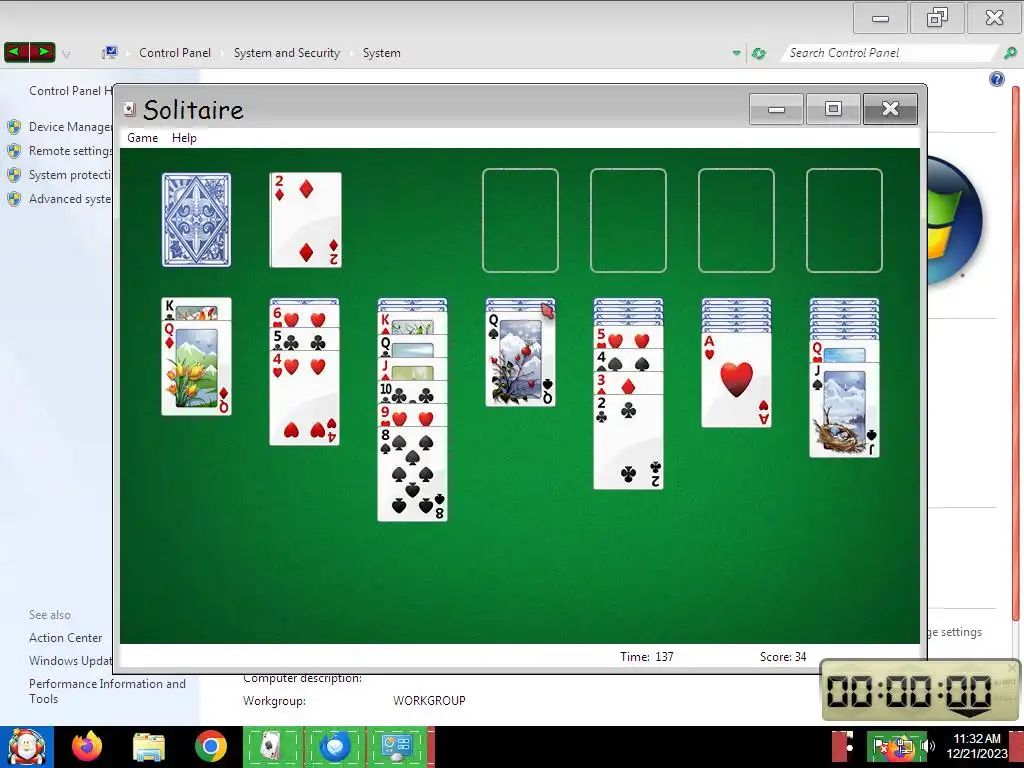Switch to Solitaire taskbar button
Viewport: 1024px width, 768px height.
[x=272, y=746]
